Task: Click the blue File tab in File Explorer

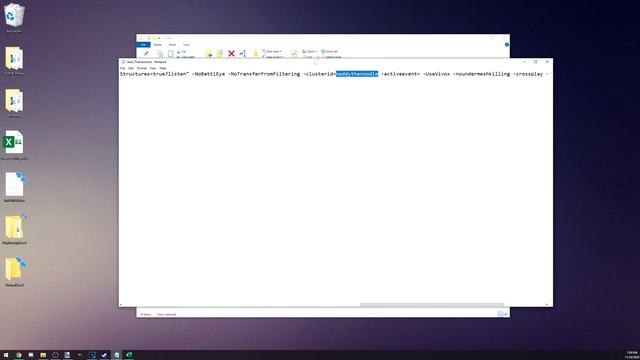Action: 143,44
